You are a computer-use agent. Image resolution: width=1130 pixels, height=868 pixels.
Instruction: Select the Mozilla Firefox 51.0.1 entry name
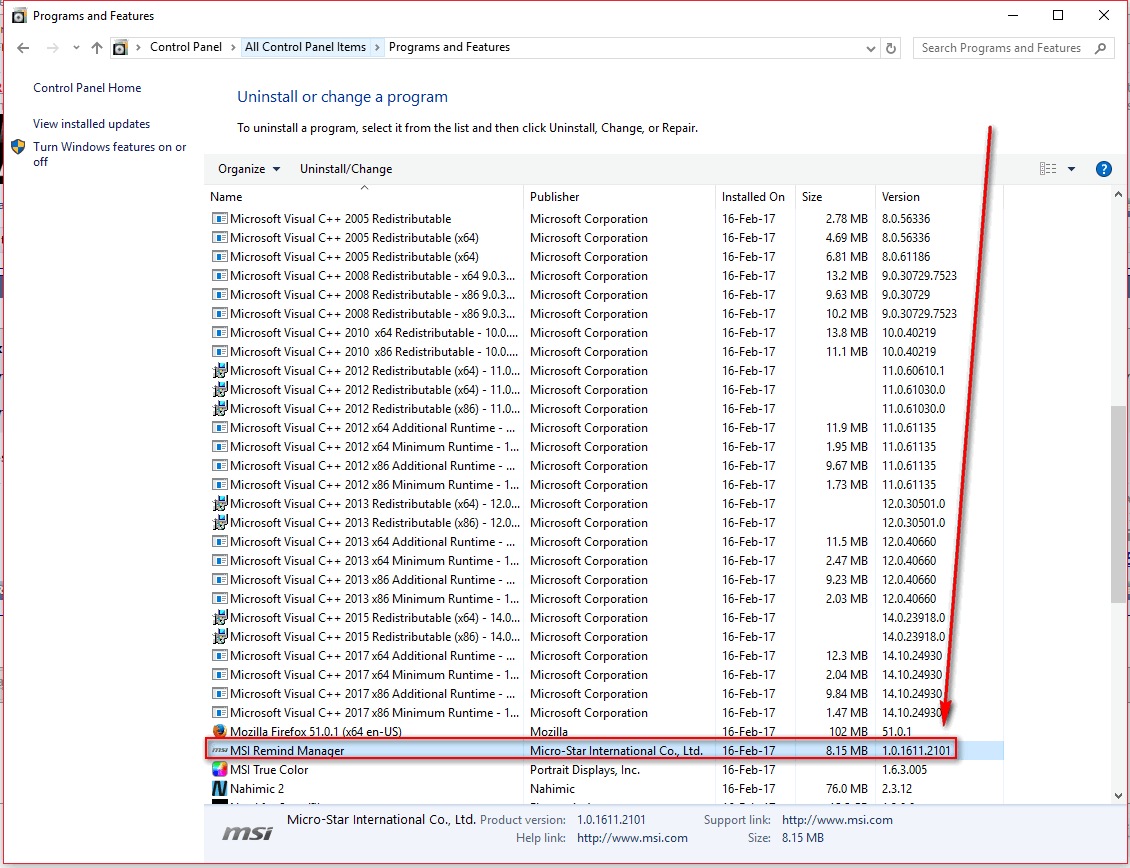[x=316, y=732]
